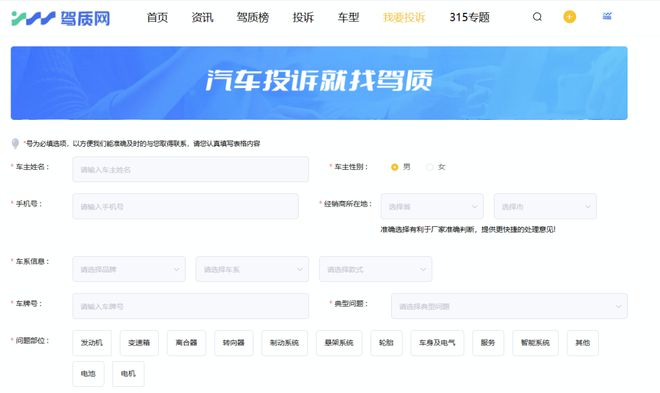Image resolution: width=660 pixels, height=393 pixels.
Task: Toggle the 发动机 problem-part tag
Action: (x=92, y=343)
